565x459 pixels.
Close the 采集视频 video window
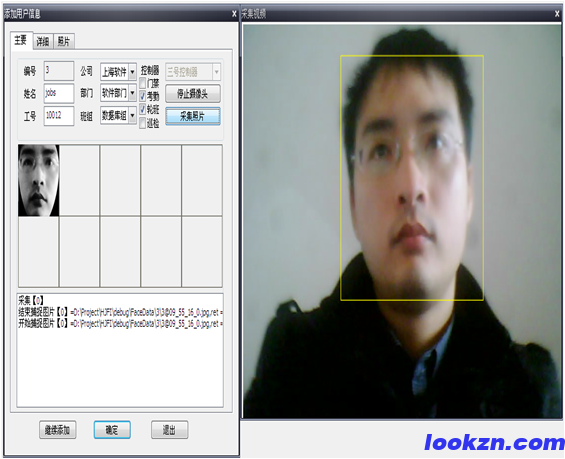558,14
